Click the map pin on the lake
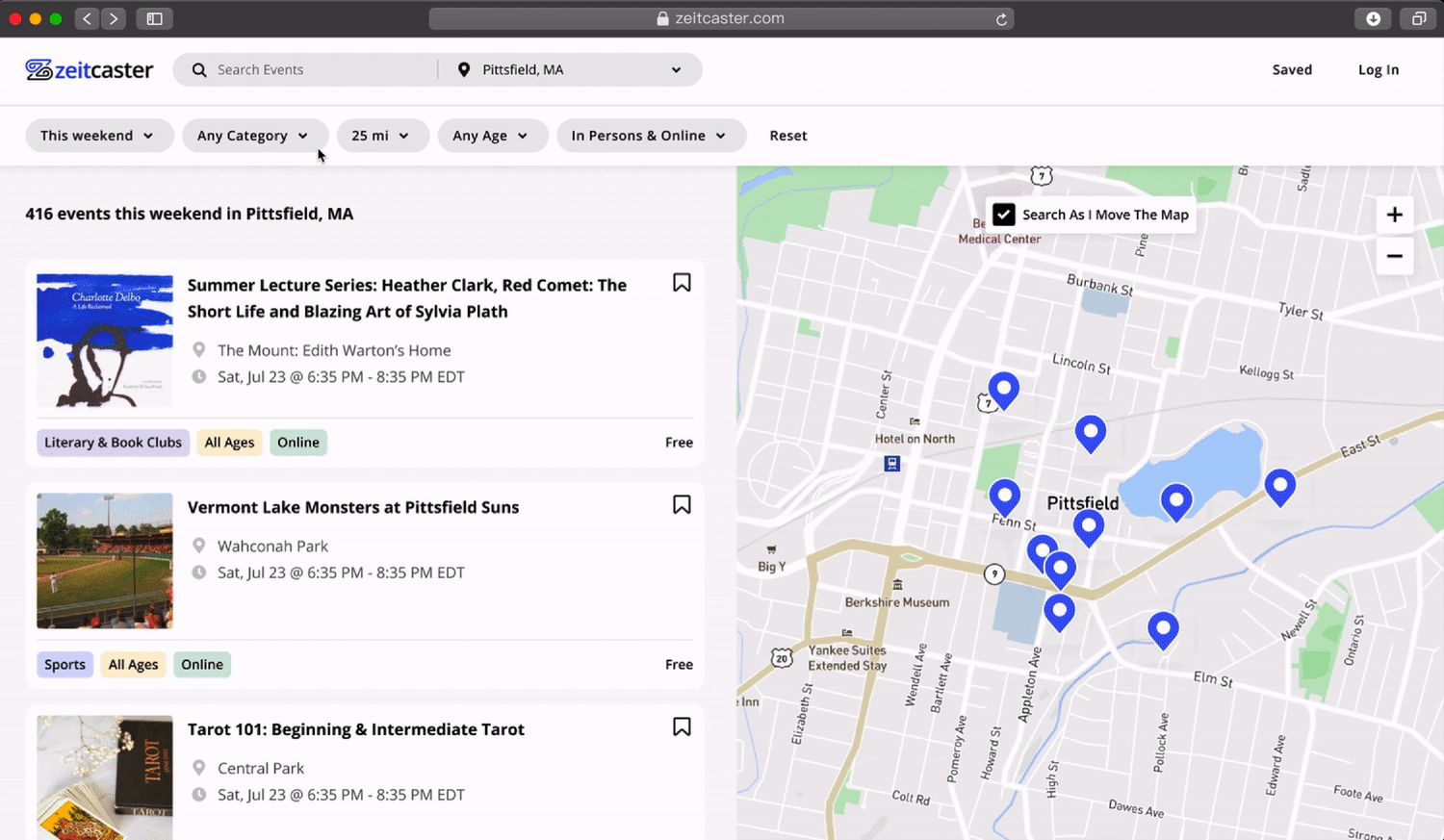This screenshot has width=1444, height=840. [1175, 502]
